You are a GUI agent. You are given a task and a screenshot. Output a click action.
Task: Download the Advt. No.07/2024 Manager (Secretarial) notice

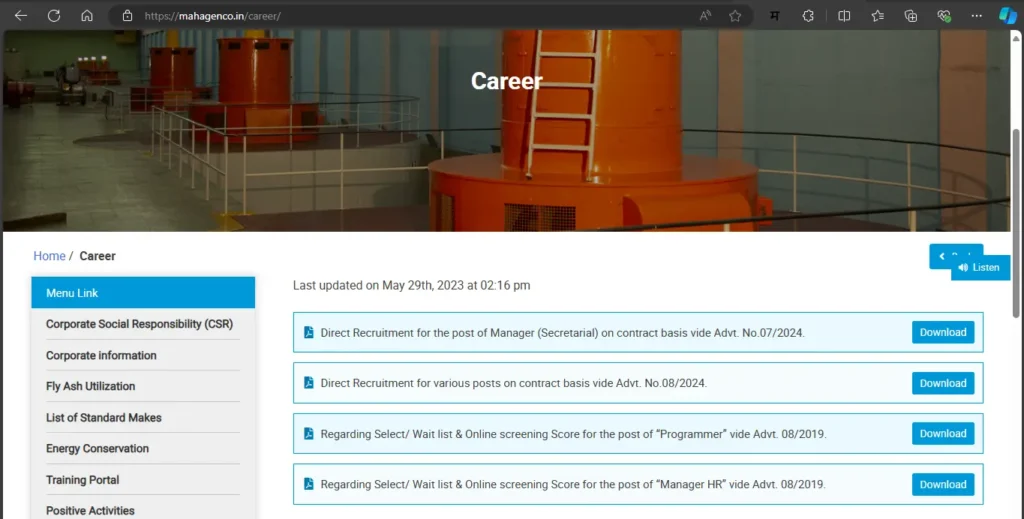coord(942,332)
